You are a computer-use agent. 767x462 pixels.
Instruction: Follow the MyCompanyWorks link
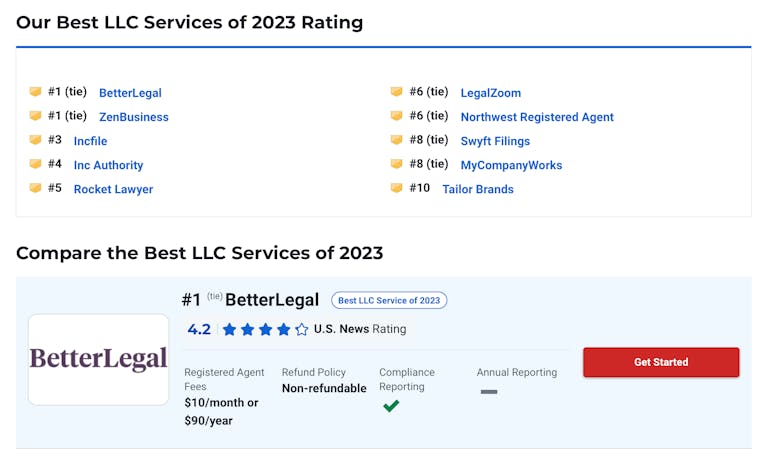click(511, 165)
